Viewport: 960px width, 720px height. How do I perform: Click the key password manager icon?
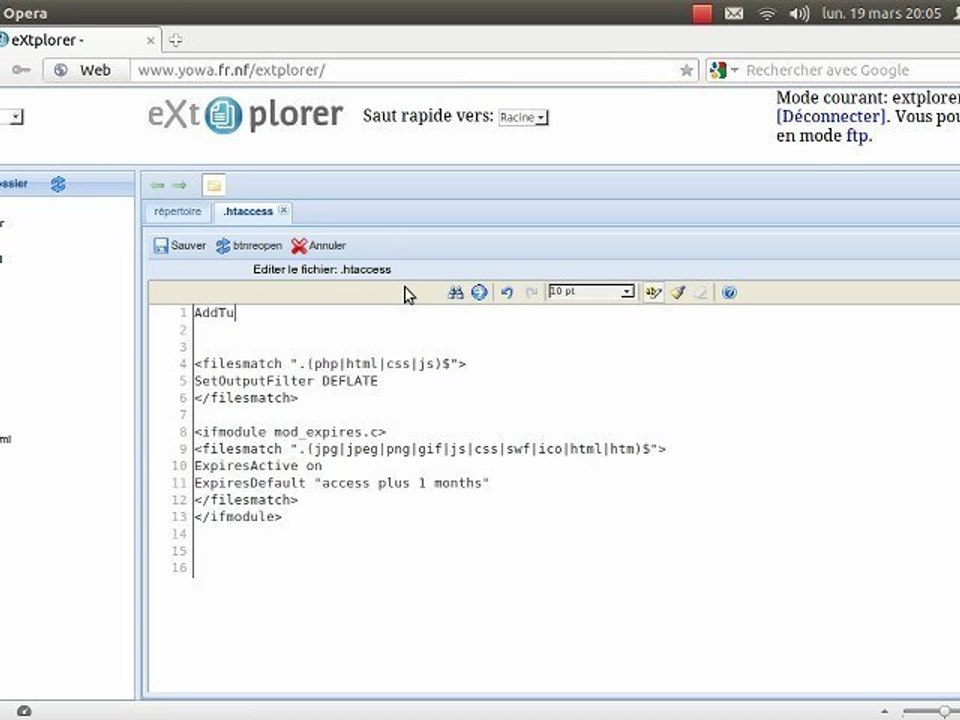coord(21,70)
